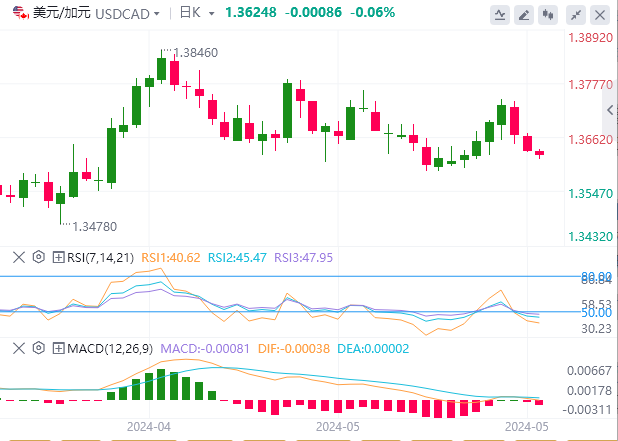Click the US/Canada flag pair icon
The width and height of the screenshot is (618, 441).
(x=21, y=13)
